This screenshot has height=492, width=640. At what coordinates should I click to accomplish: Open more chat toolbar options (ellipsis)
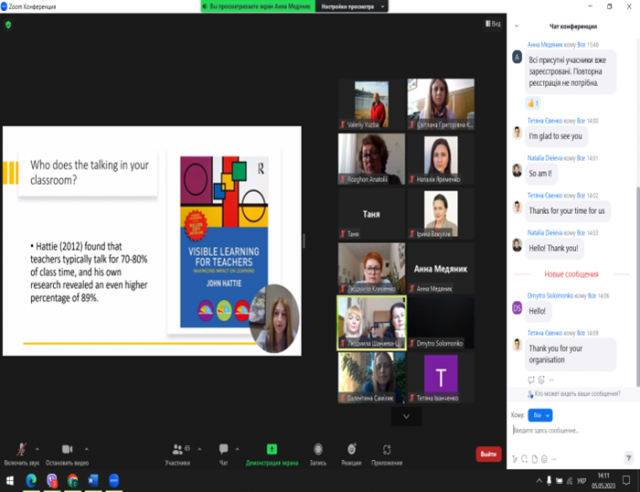554,459
